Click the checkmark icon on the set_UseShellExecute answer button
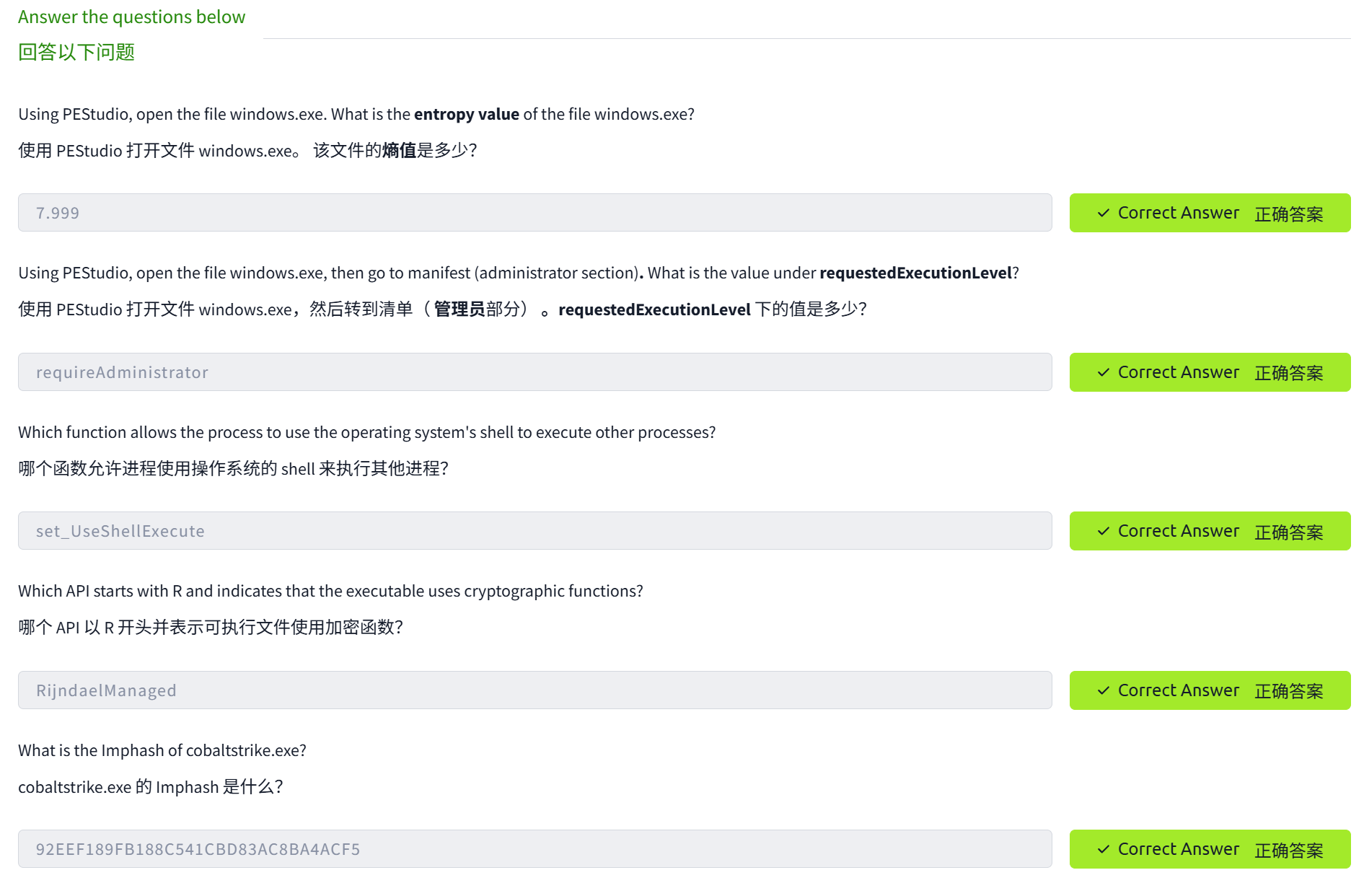Screen dimensions: 1364x896 tap(1103, 531)
